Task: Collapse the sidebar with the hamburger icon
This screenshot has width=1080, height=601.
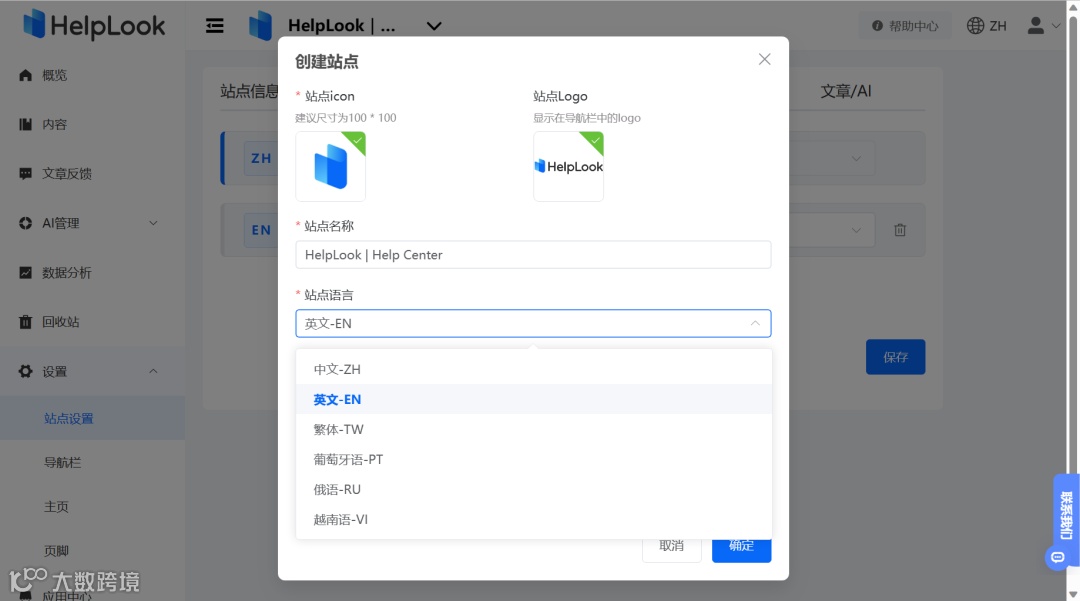Action: click(x=215, y=25)
